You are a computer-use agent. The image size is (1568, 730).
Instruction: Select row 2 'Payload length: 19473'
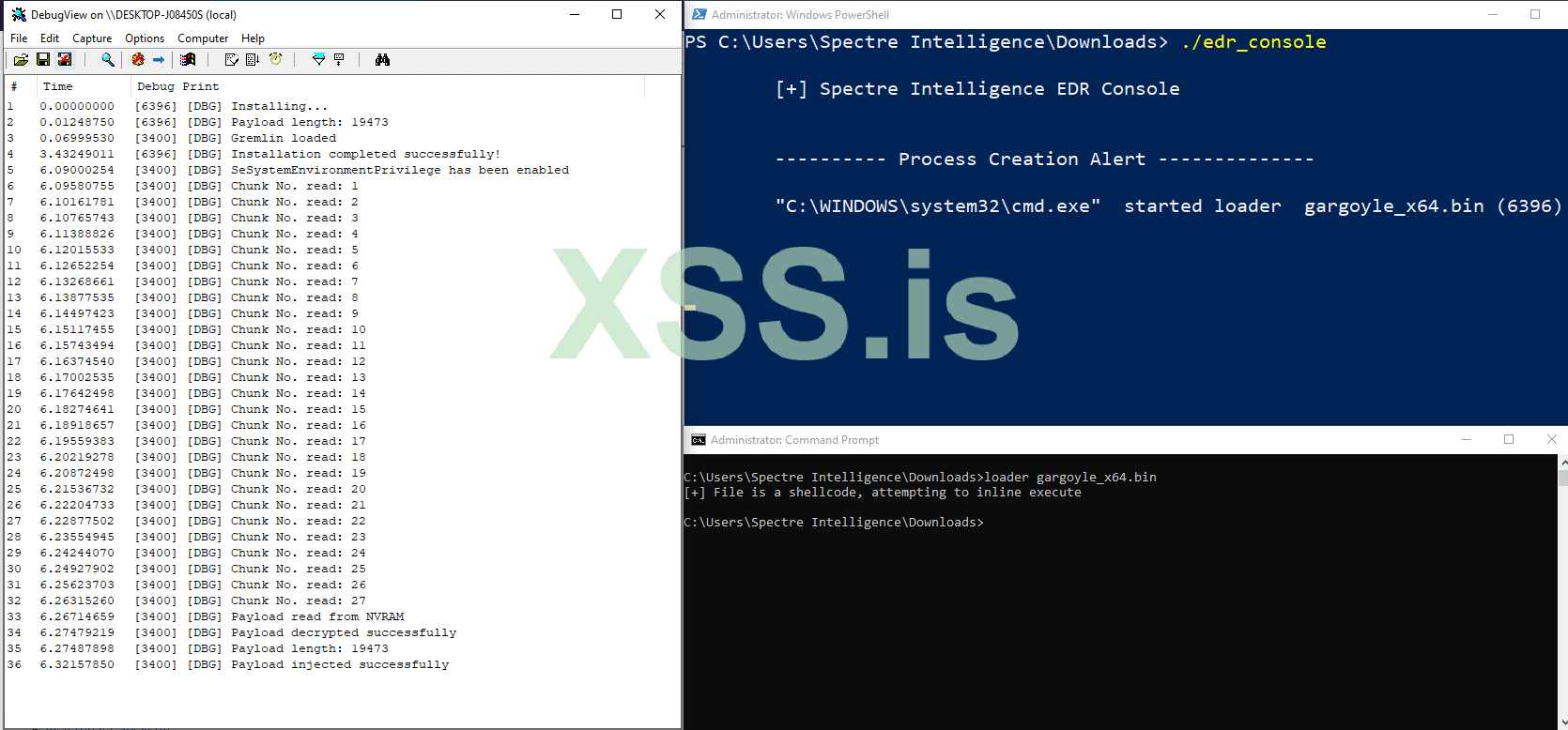coord(343,123)
